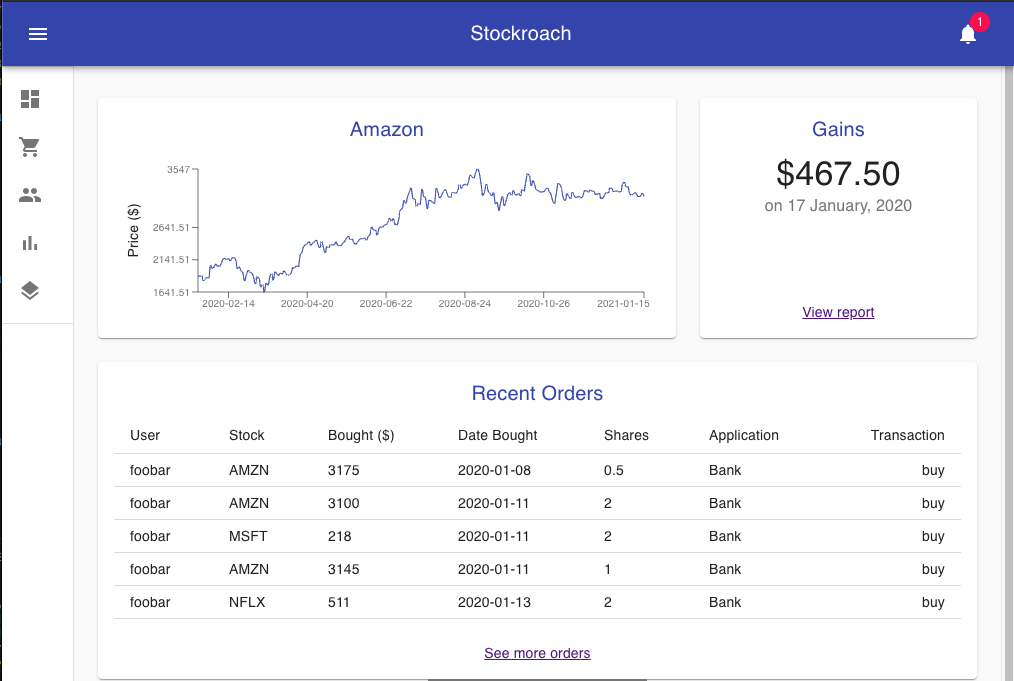Click the Stockroach app title

tap(521, 33)
